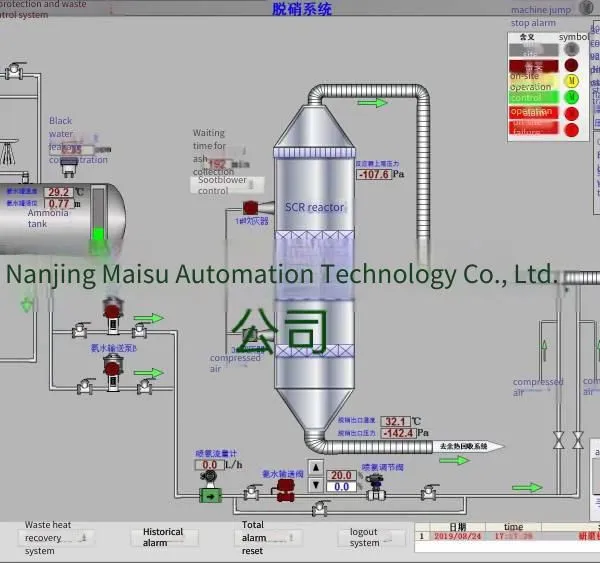The width and height of the screenshot is (600, 563).
Task: Click the SCR reactor vessel
Action: coord(314,268)
